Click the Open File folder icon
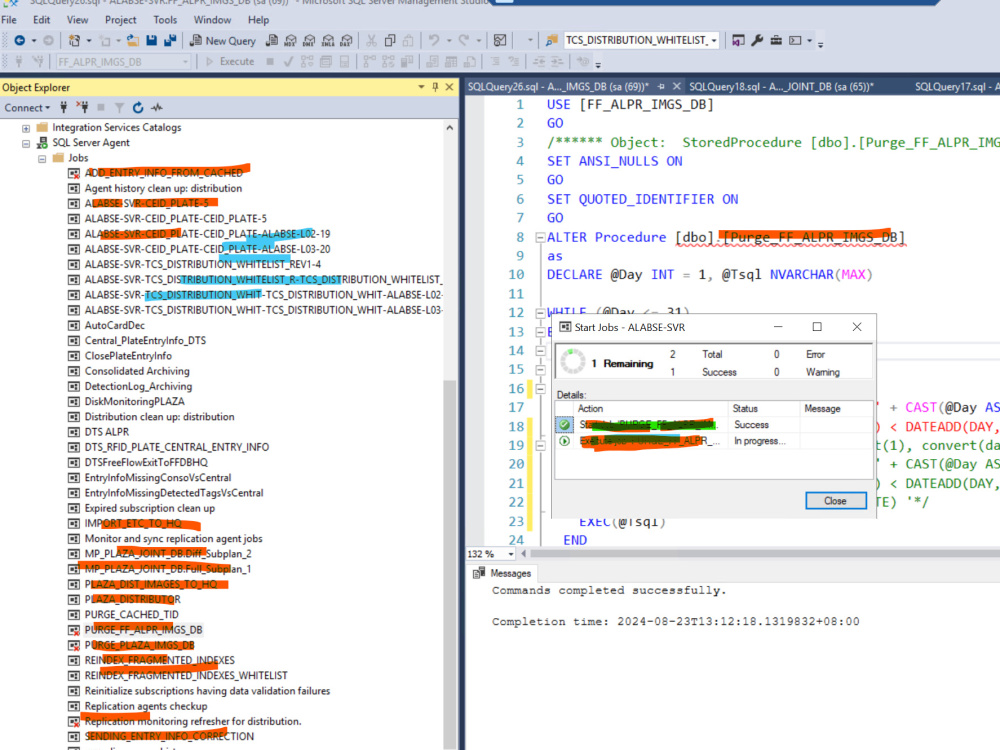 [x=133, y=41]
